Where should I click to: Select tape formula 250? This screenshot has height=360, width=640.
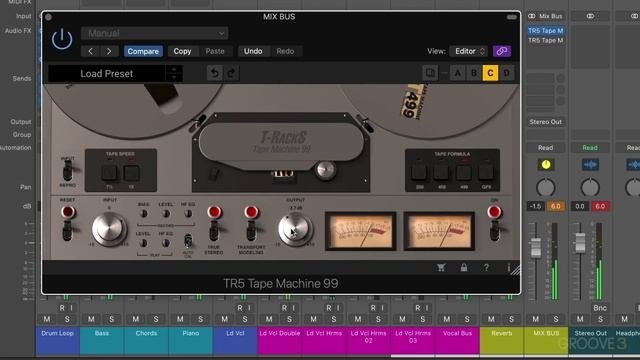pyautogui.click(x=419, y=172)
